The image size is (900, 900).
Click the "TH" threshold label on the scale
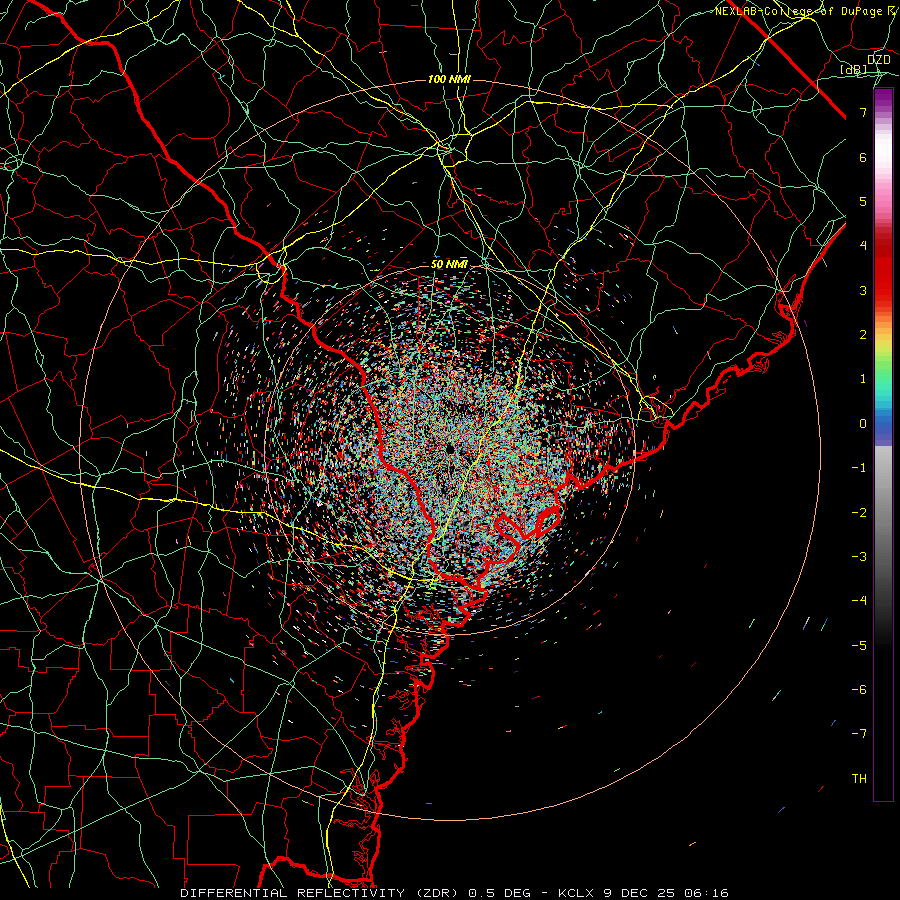(x=859, y=779)
